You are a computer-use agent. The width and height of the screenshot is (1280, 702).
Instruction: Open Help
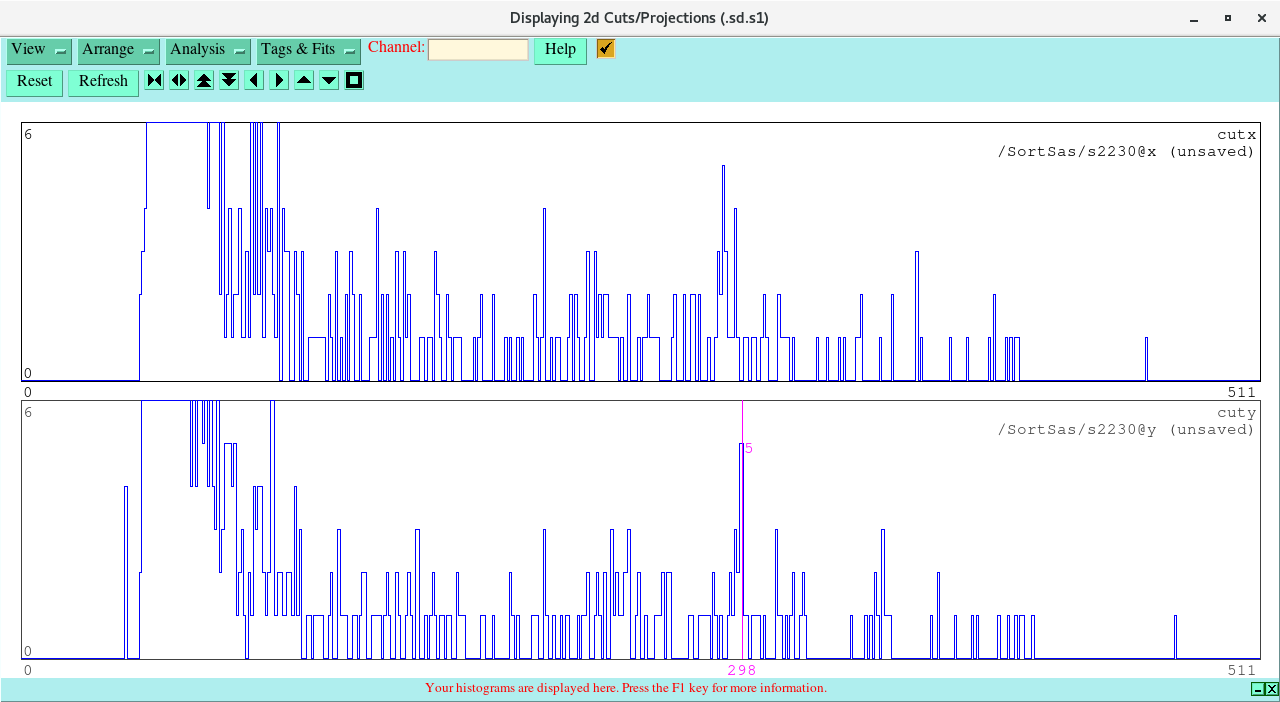[x=560, y=50]
